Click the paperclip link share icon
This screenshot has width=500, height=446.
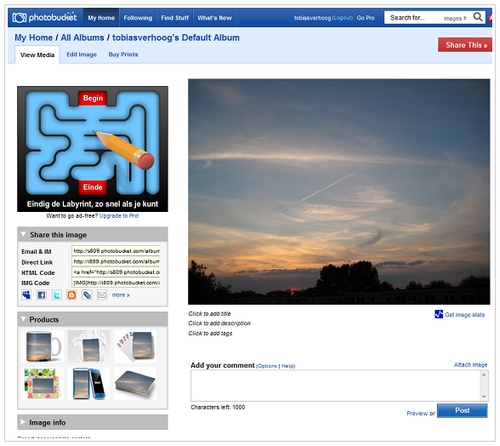point(87,295)
